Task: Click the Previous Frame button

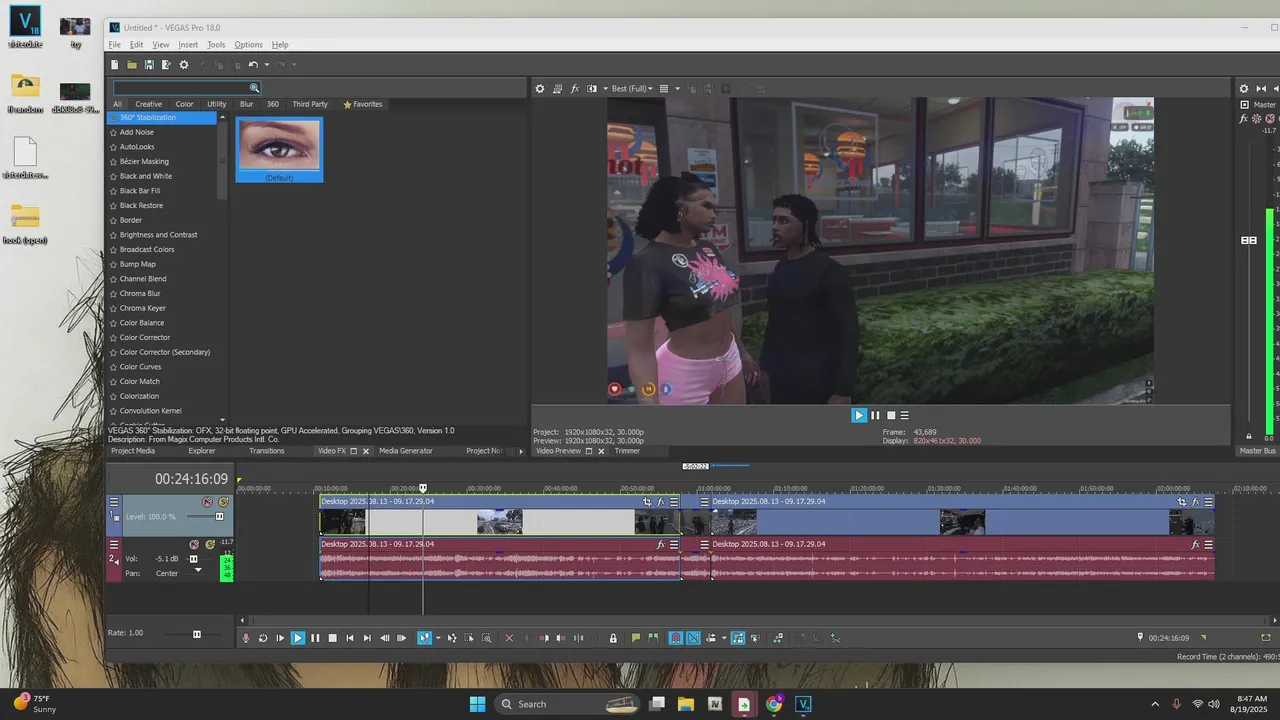Action: pos(385,638)
